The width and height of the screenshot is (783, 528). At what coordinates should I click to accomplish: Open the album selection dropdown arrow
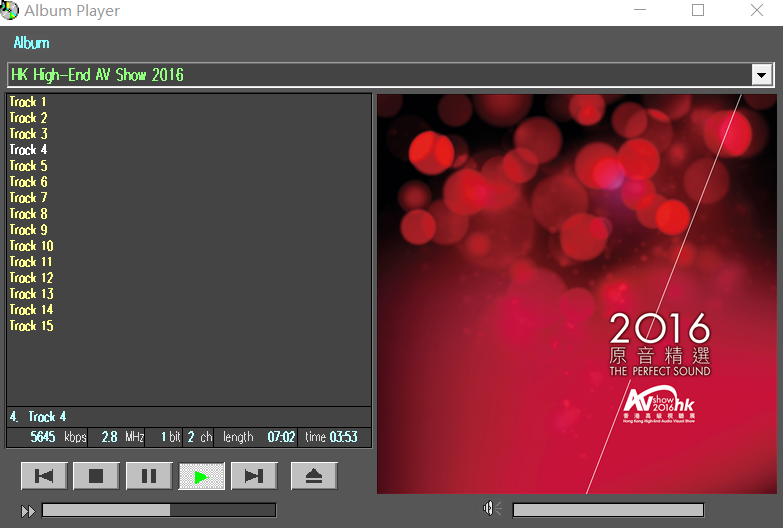(762, 75)
